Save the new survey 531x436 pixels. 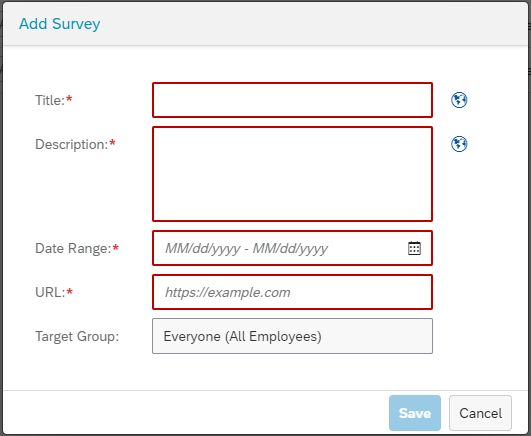(415, 413)
